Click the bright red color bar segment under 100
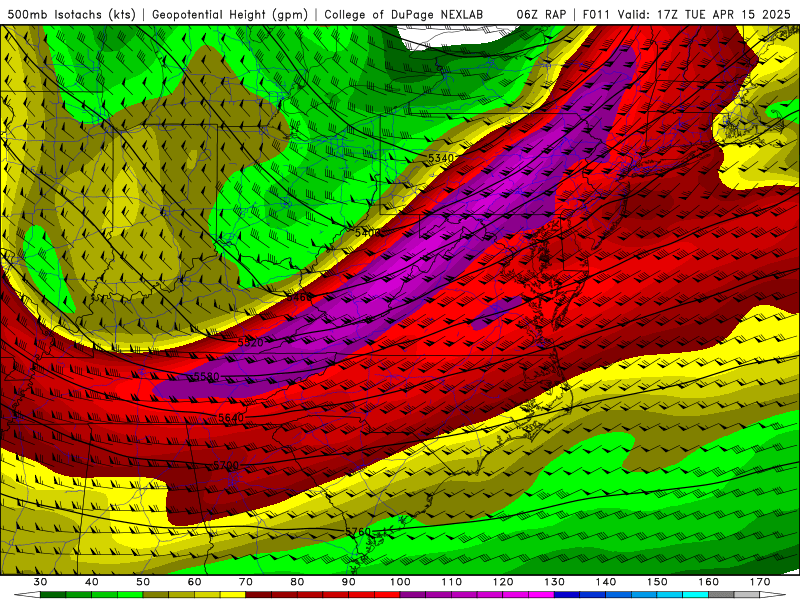Screen dimensions: 800x600 coord(388,595)
